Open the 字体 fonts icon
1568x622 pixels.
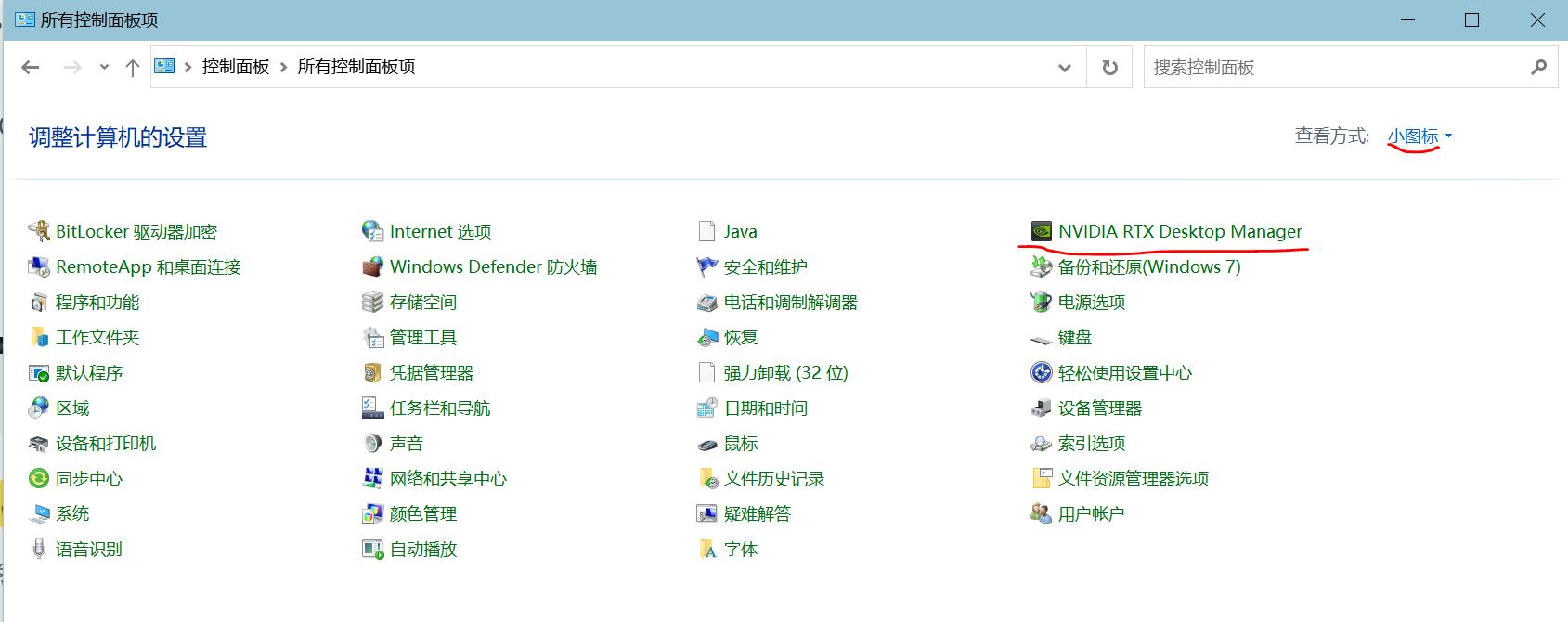(x=707, y=549)
